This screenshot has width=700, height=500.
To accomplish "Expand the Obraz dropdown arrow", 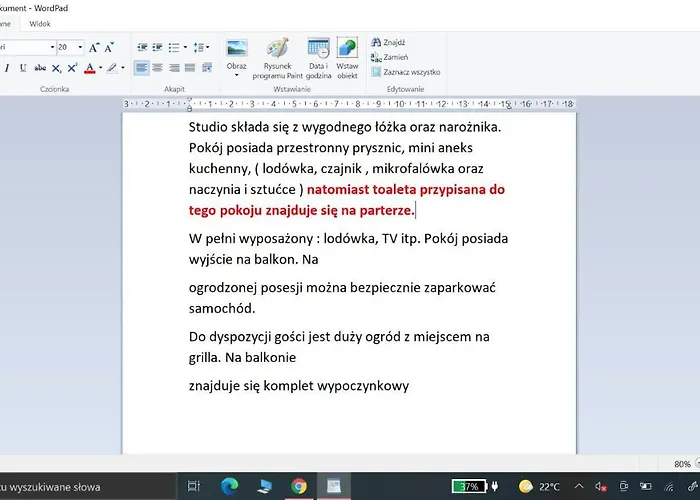I will click(x=236, y=75).
